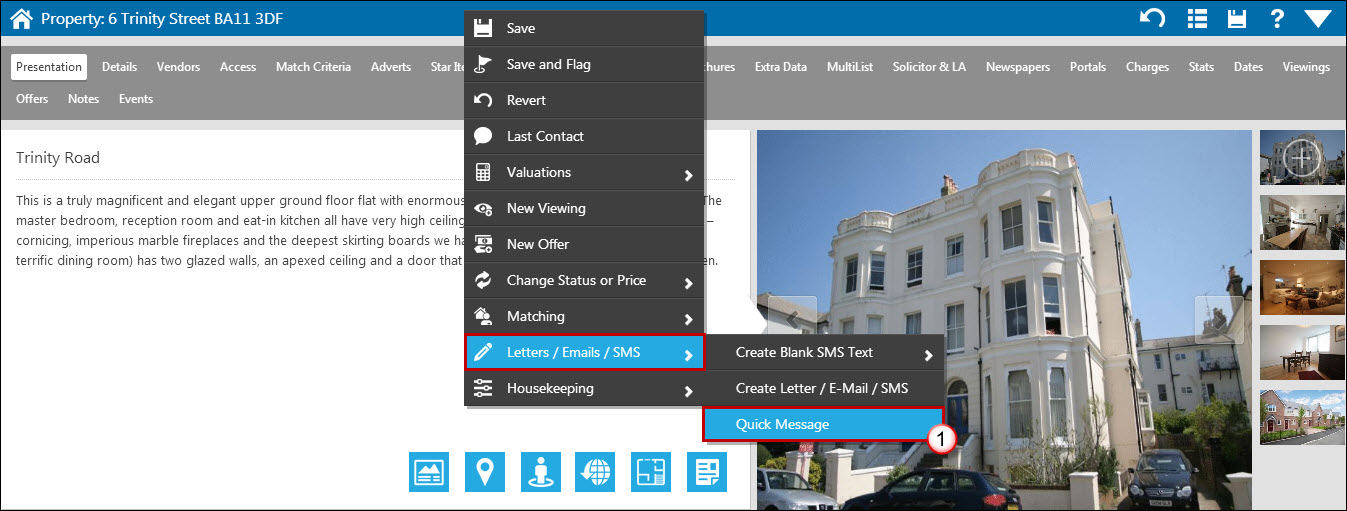The height and width of the screenshot is (511, 1347).
Task: Open the document notes icon
Action: pos(706,471)
